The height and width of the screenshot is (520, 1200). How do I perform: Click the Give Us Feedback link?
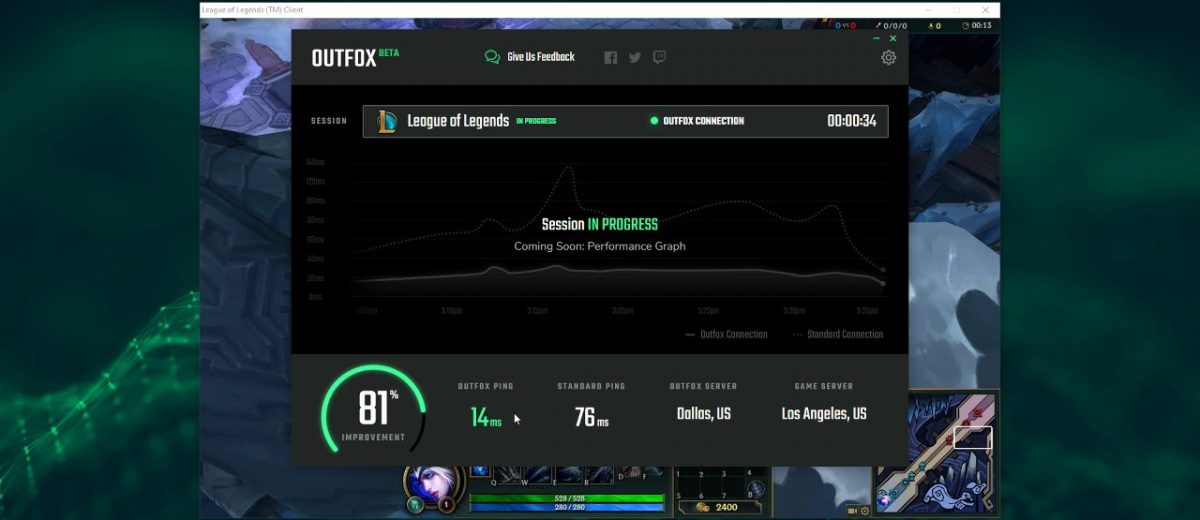(541, 57)
